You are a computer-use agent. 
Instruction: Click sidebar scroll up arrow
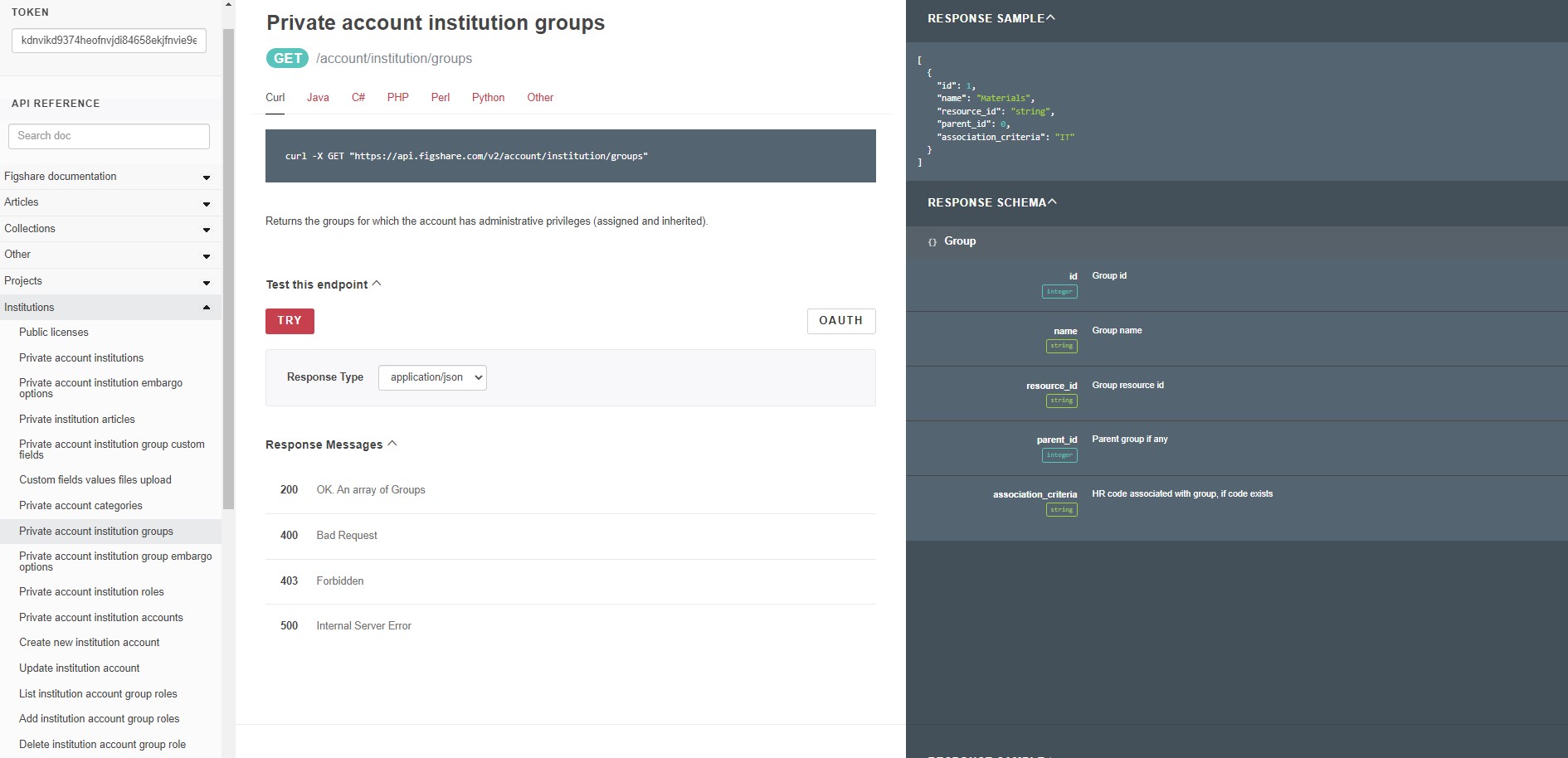tap(228, 5)
